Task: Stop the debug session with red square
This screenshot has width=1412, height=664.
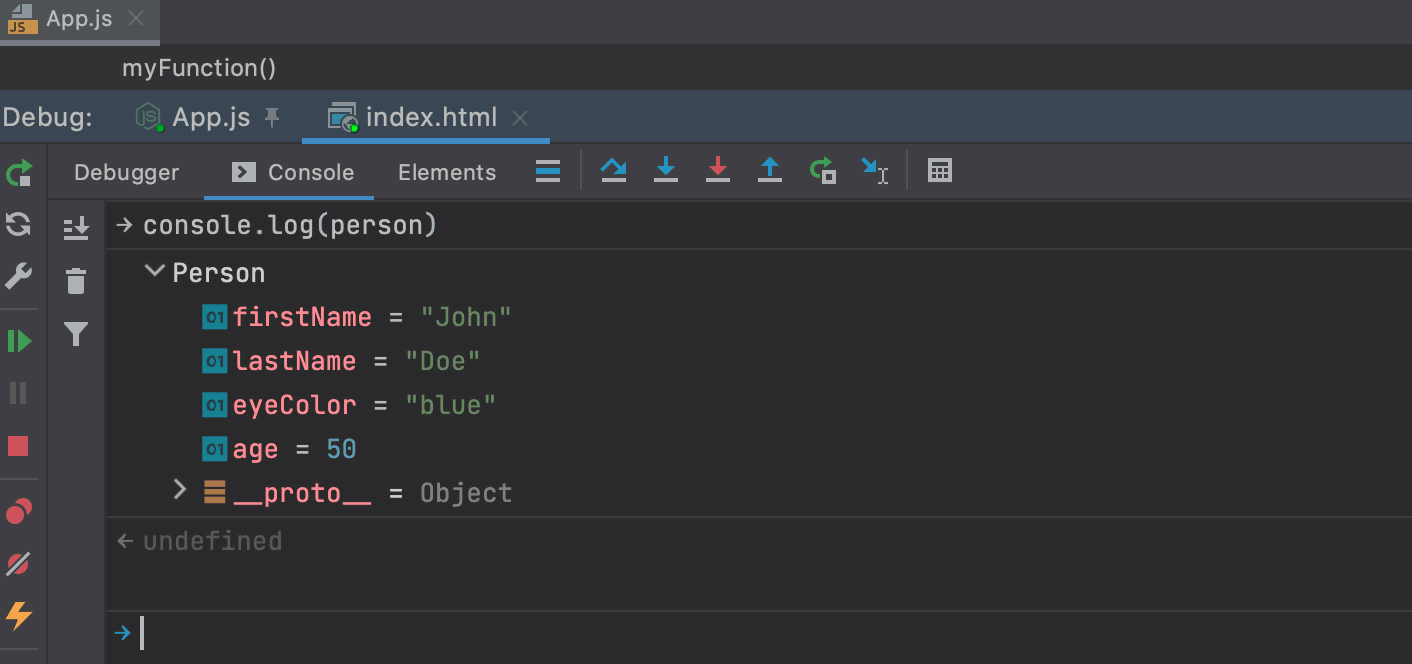Action: click(18, 446)
